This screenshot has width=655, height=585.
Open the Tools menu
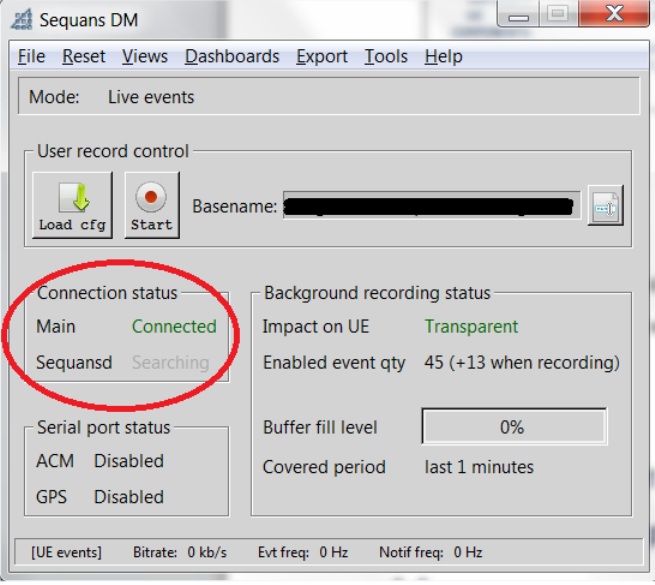pos(386,56)
